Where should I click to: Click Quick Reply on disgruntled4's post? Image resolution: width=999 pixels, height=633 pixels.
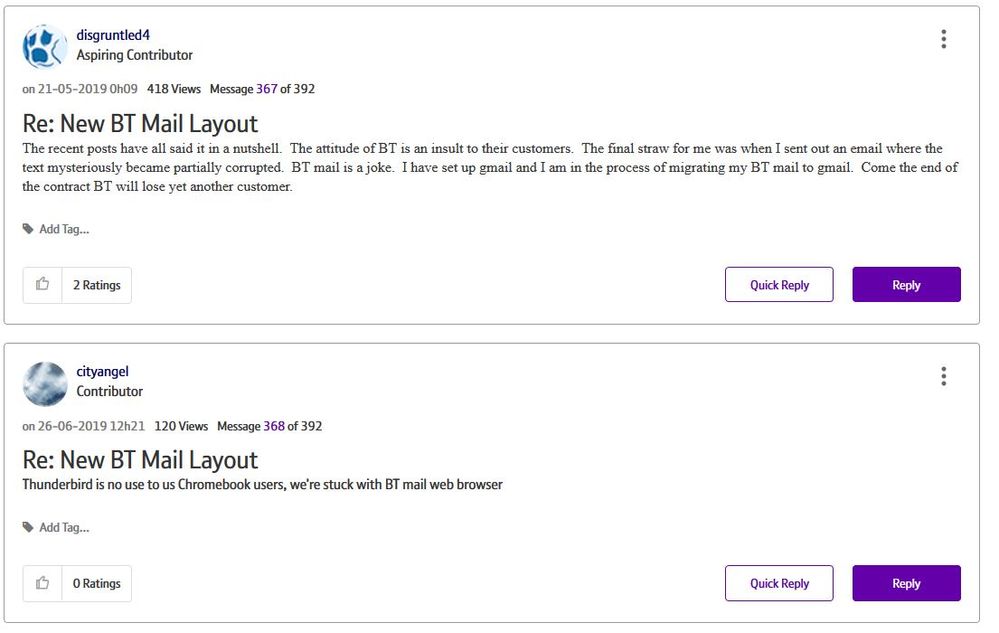(779, 285)
